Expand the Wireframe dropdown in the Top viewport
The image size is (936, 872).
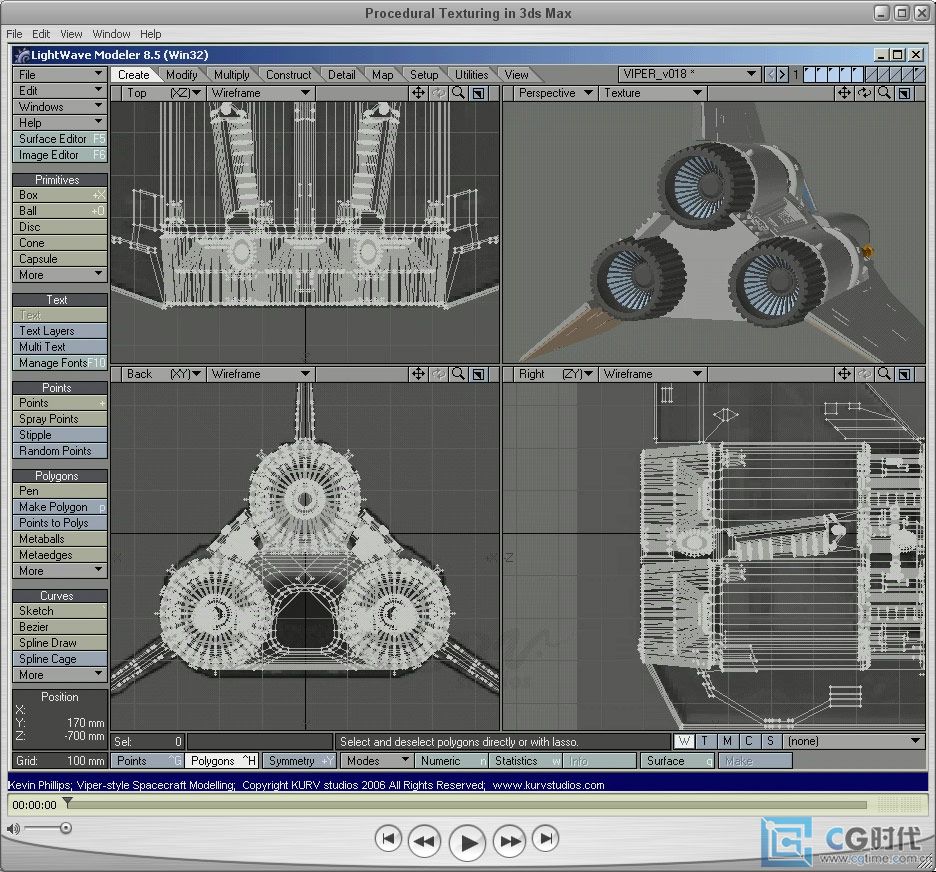[x=260, y=93]
